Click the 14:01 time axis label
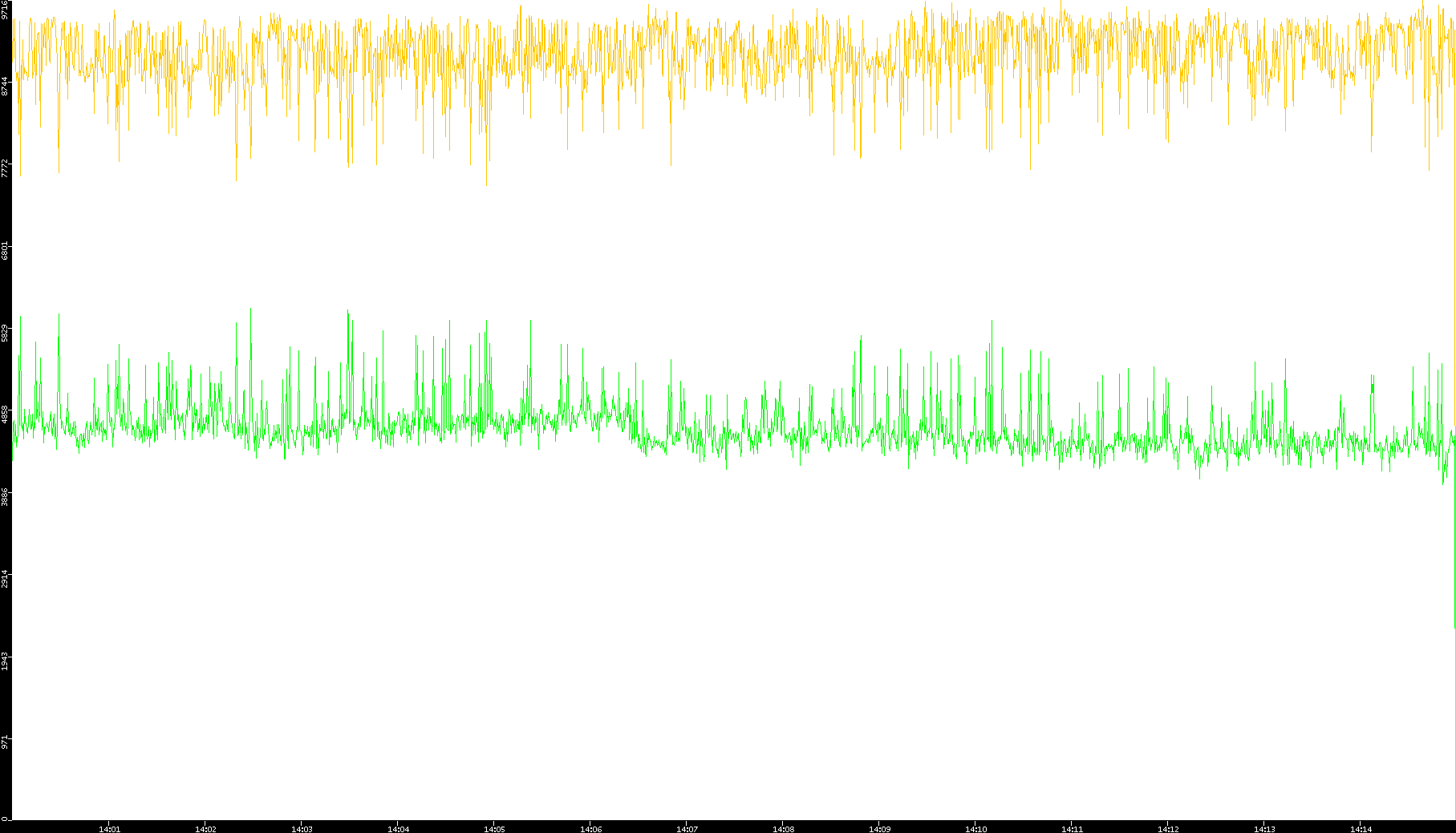The image size is (1456, 833). coord(109,828)
